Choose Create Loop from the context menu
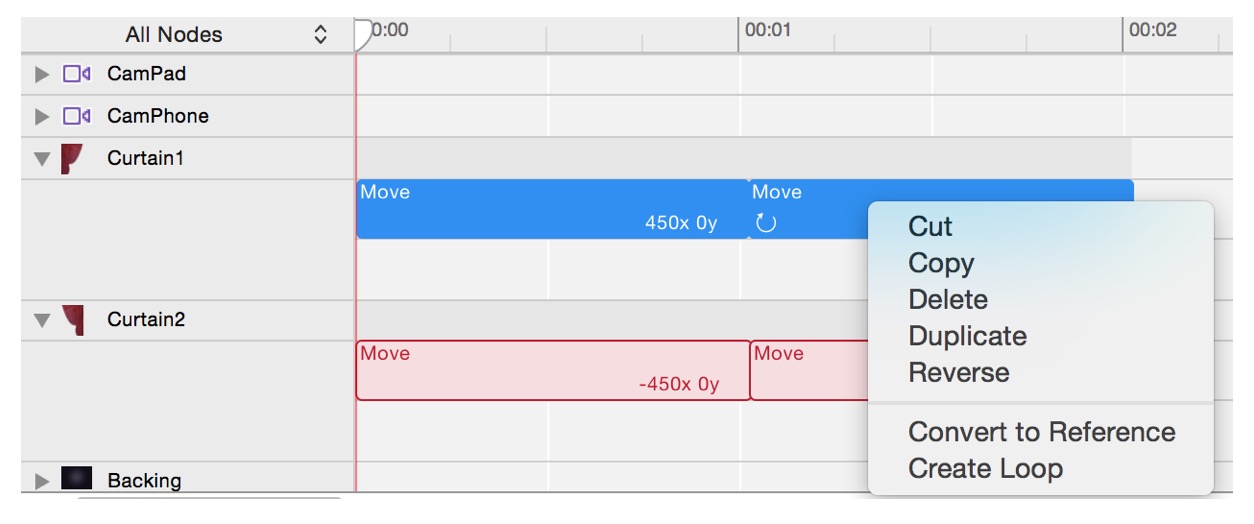This screenshot has height=524, width=1254. tap(985, 468)
